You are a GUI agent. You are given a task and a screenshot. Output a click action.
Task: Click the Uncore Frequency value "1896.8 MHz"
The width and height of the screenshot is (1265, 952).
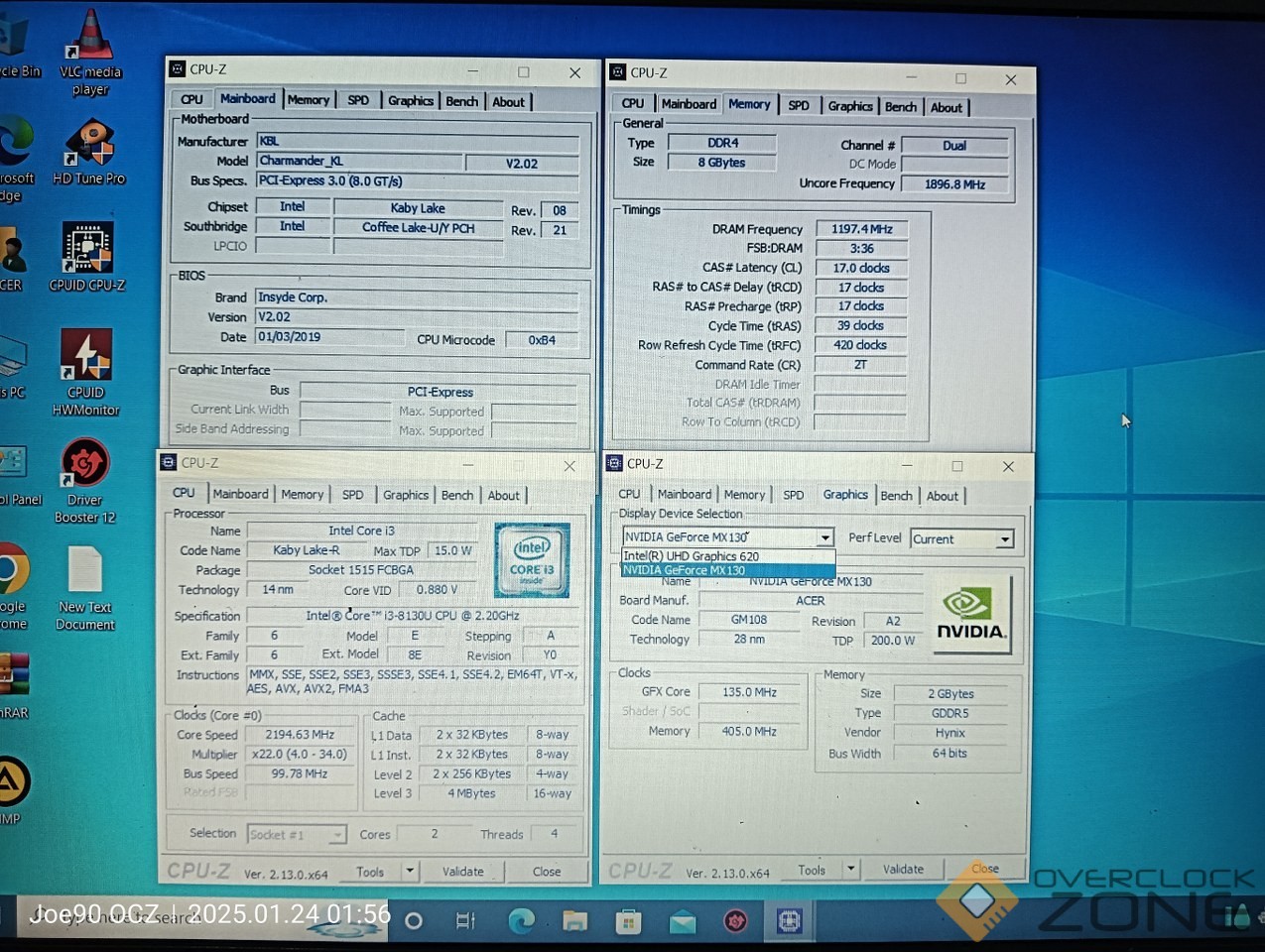point(954,184)
